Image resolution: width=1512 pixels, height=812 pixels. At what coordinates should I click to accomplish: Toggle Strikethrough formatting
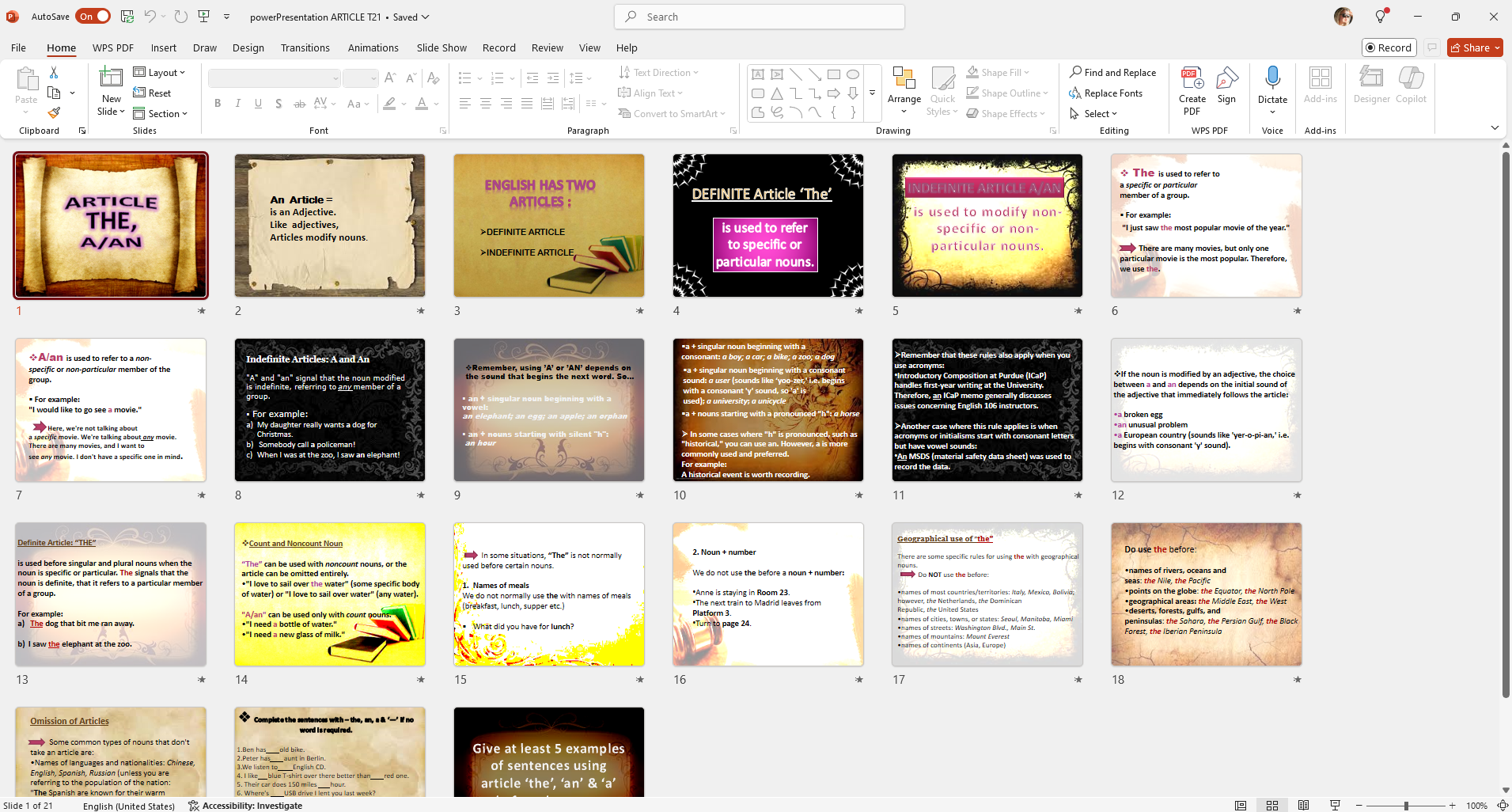(x=299, y=104)
